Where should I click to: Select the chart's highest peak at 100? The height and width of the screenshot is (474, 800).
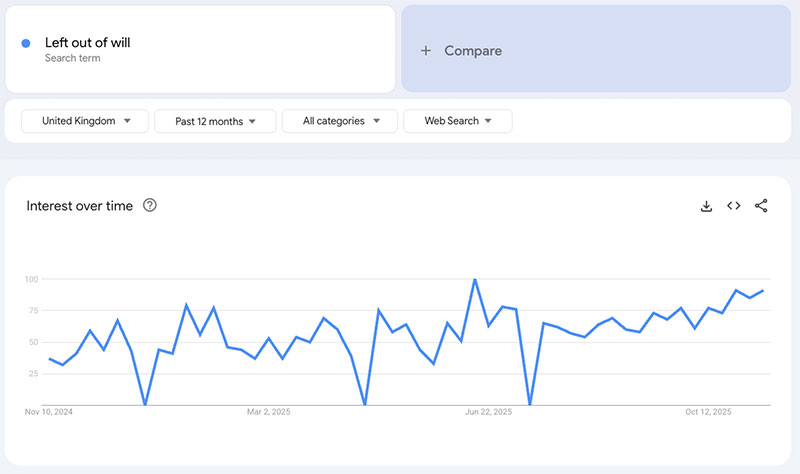474,280
